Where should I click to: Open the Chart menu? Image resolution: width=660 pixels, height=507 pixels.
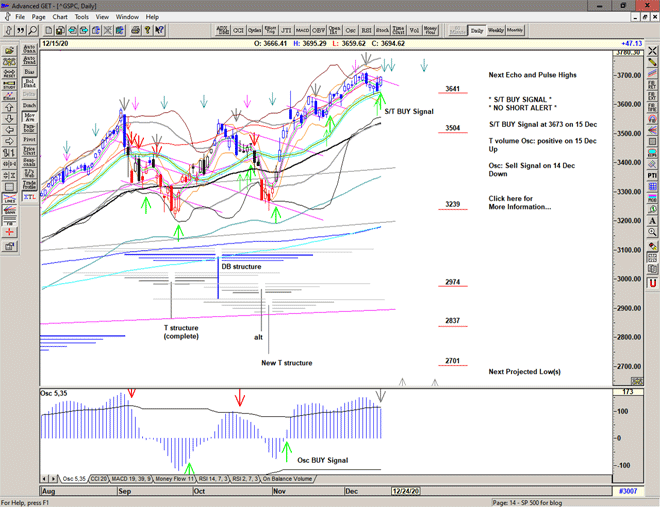(60, 17)
